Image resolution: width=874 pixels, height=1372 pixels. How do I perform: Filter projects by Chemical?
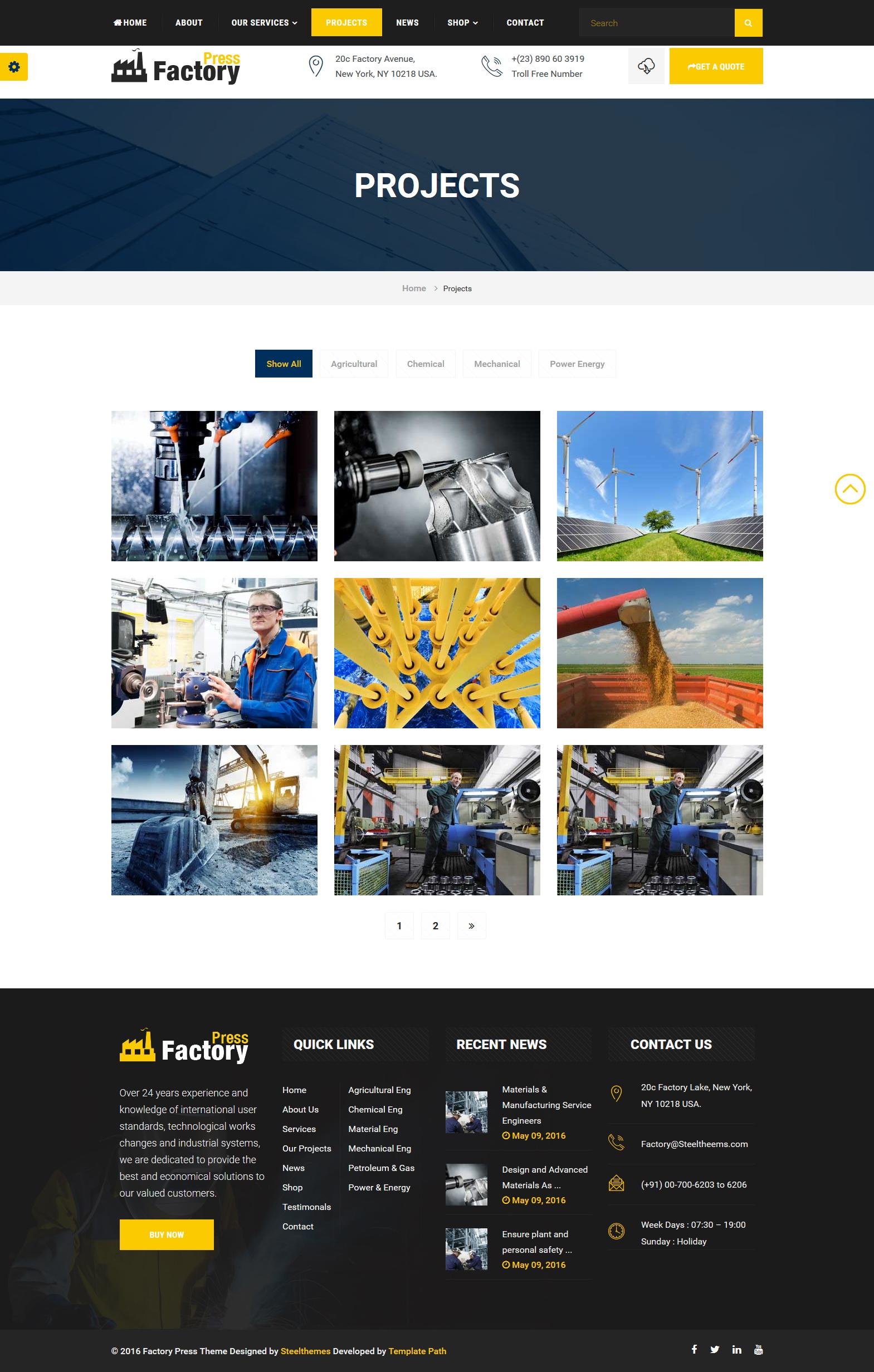(x=426, y=364)
